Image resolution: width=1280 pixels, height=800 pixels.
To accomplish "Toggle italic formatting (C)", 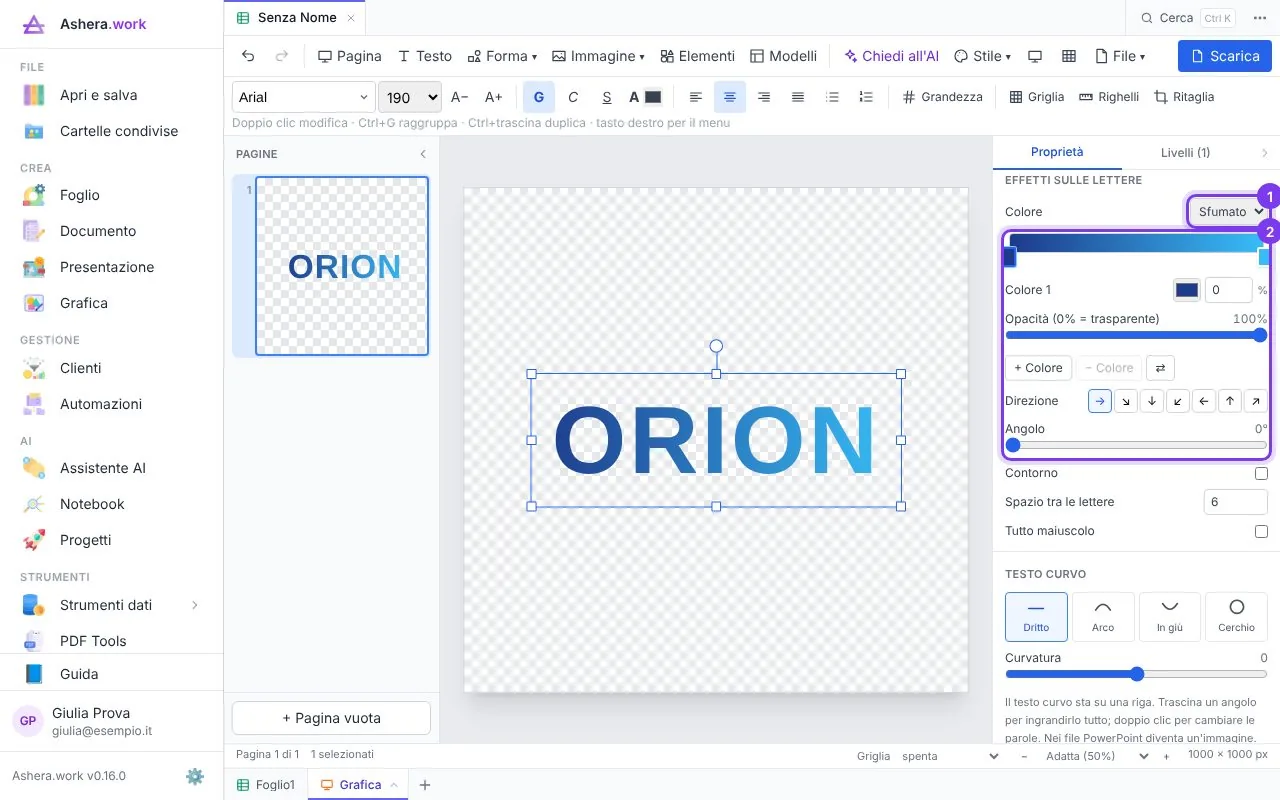I will coord(573,97).
